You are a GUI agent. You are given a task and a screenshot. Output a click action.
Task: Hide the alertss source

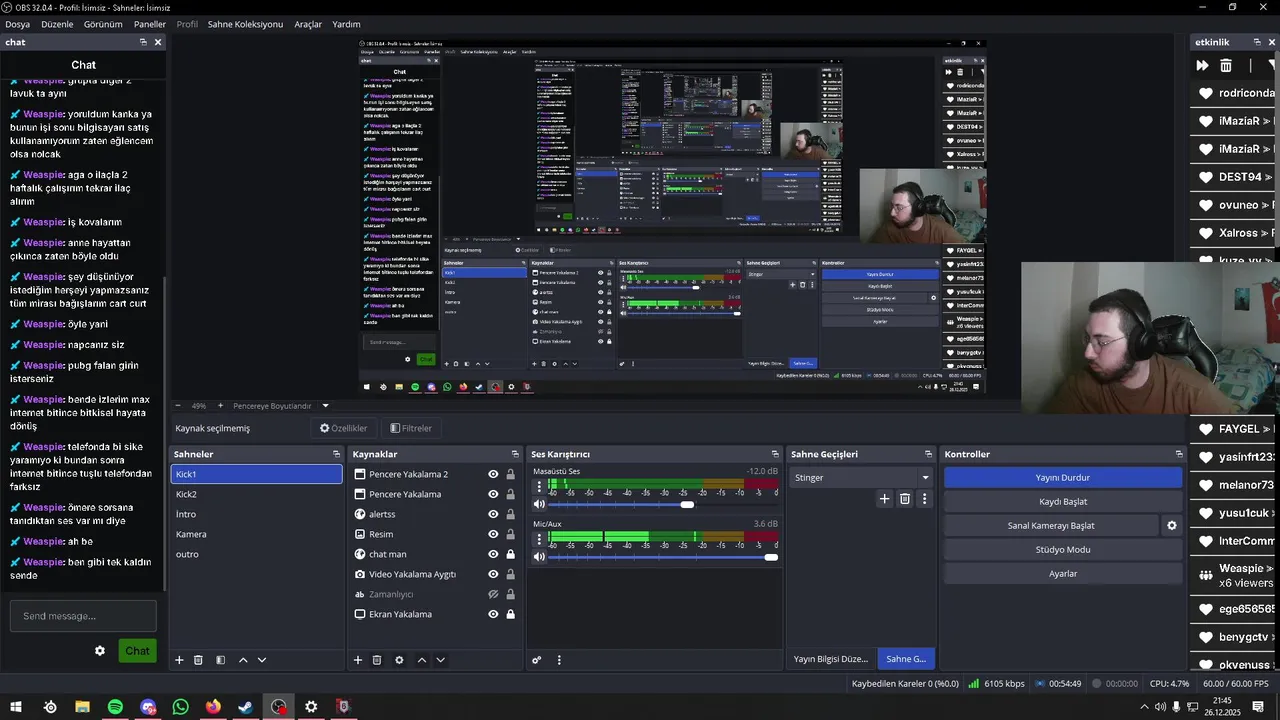click(x=493, y=514)
